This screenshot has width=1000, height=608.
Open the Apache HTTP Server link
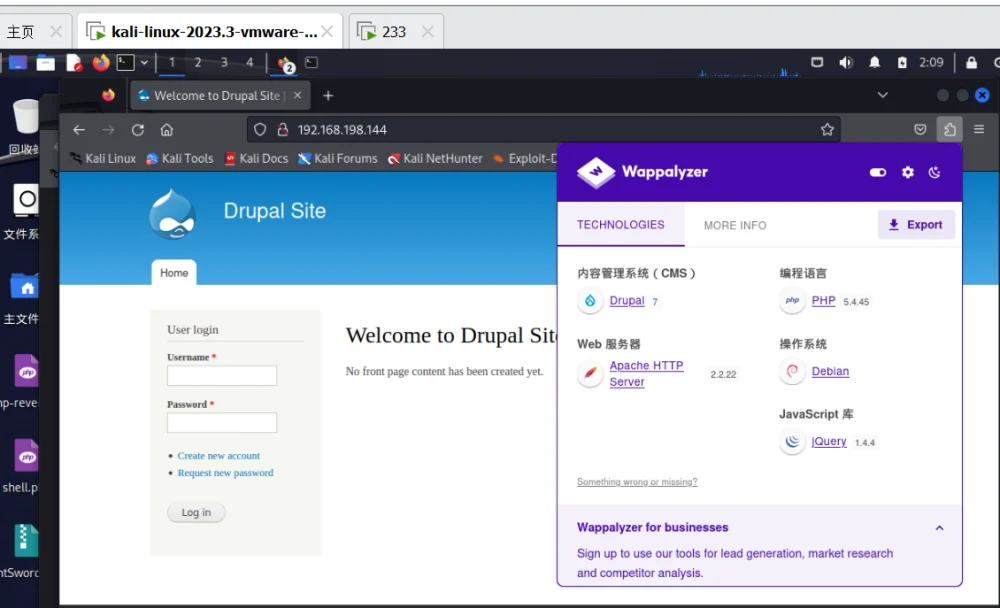(646, 373)
